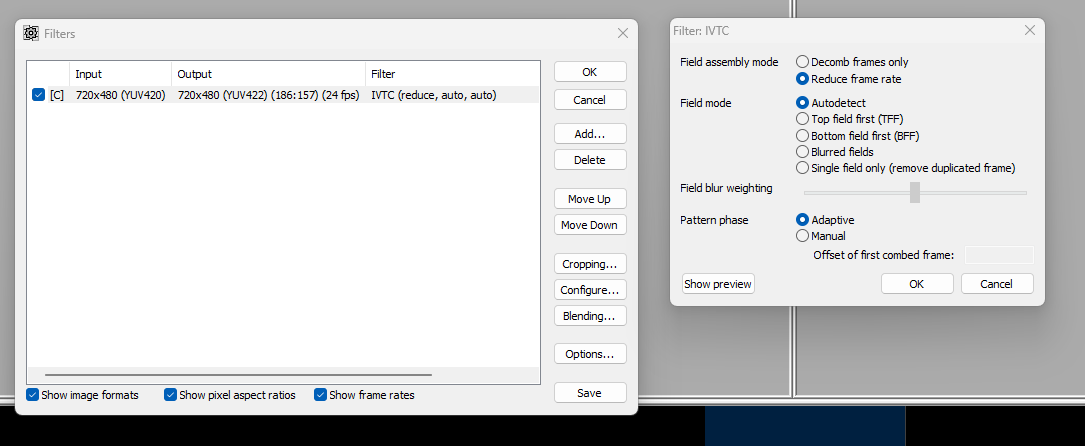Screen dimensions: 1085x446
Task: Select the IVTC (reduce, auto, auto) entry
Action: click(434, 95)
